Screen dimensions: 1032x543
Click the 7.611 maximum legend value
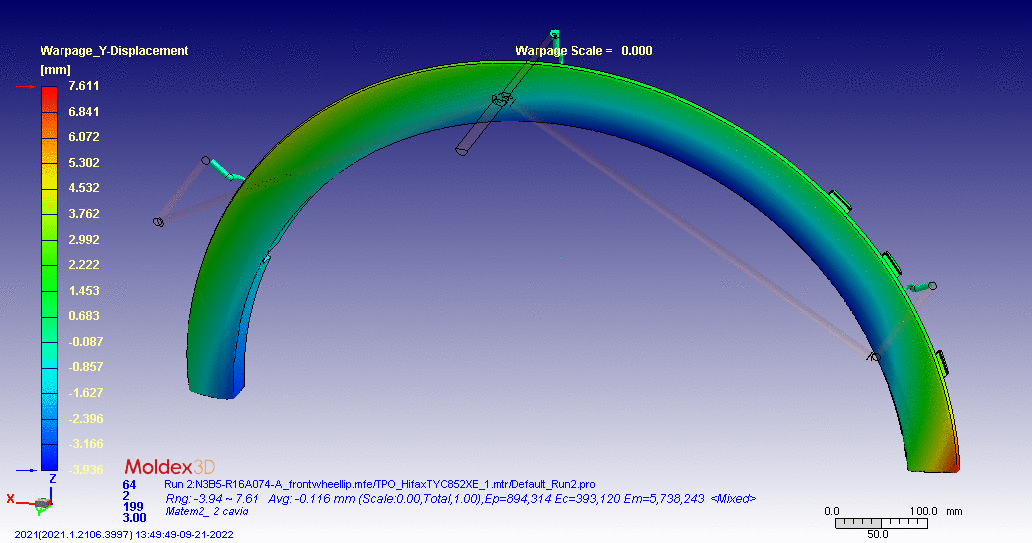tap(83, 86)
